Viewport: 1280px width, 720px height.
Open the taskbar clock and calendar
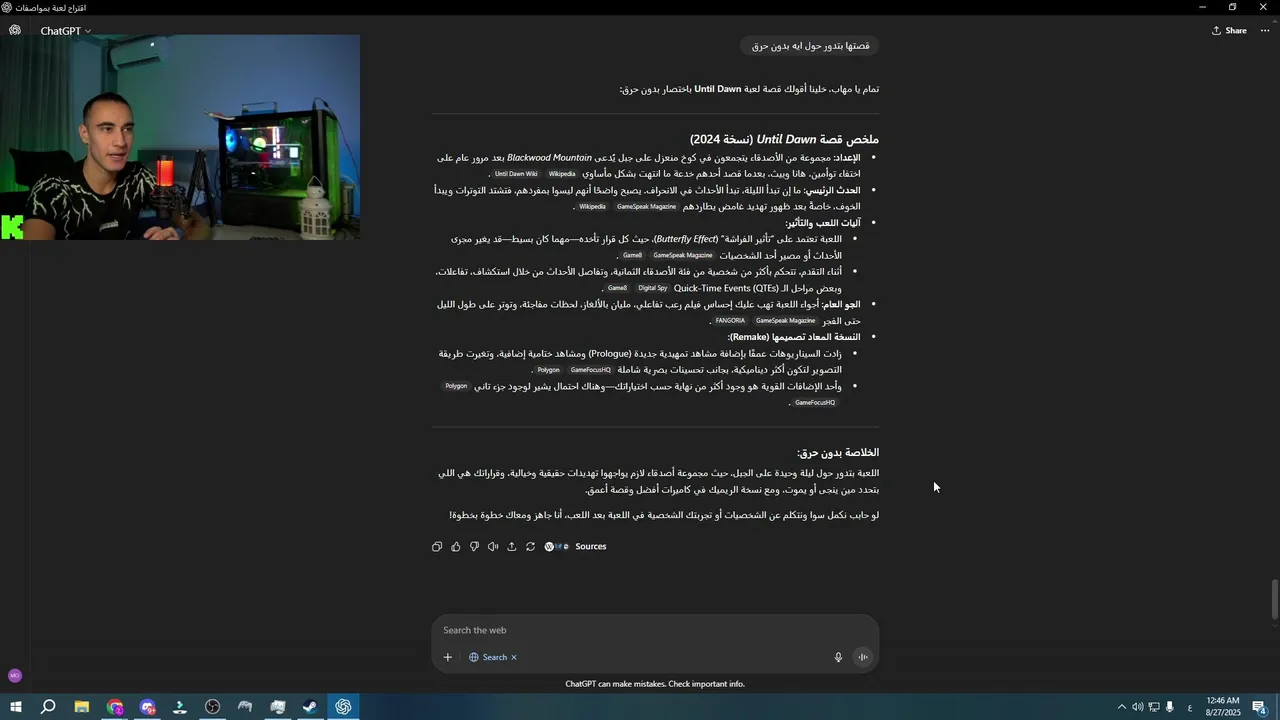(1223, 707)
